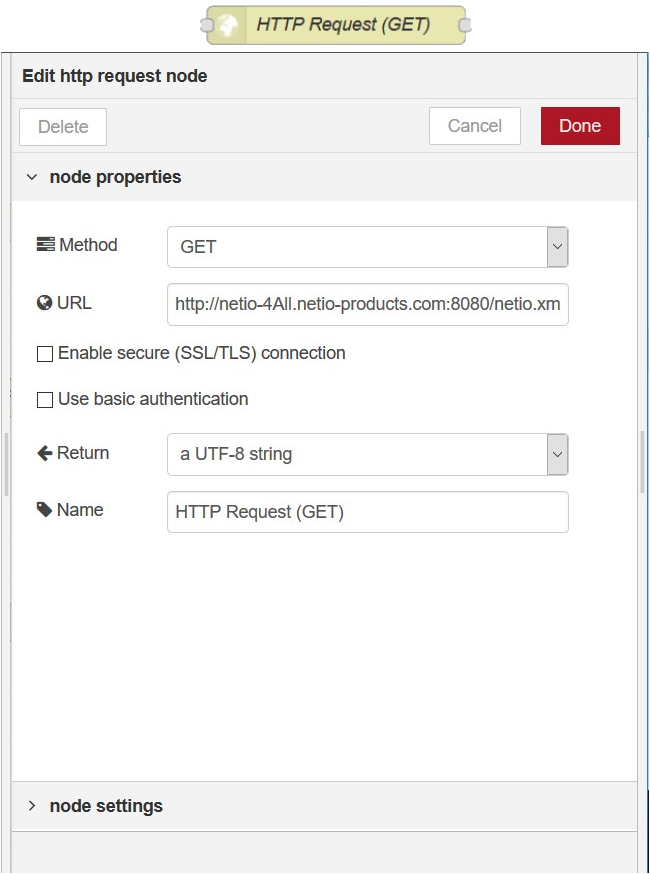Viewport: 650px width, 874px height.
Task: Click the right-edge panel resize handle
Action: 643,461
